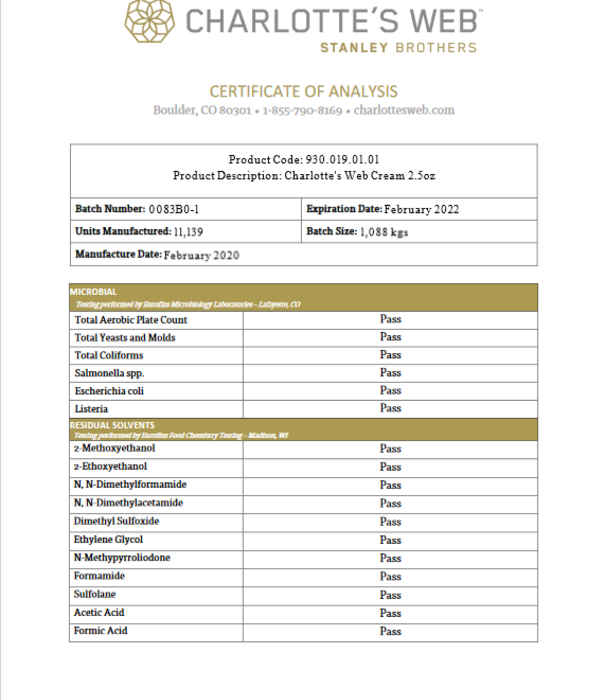Select Salmonella spp. label

click(109, 374)
